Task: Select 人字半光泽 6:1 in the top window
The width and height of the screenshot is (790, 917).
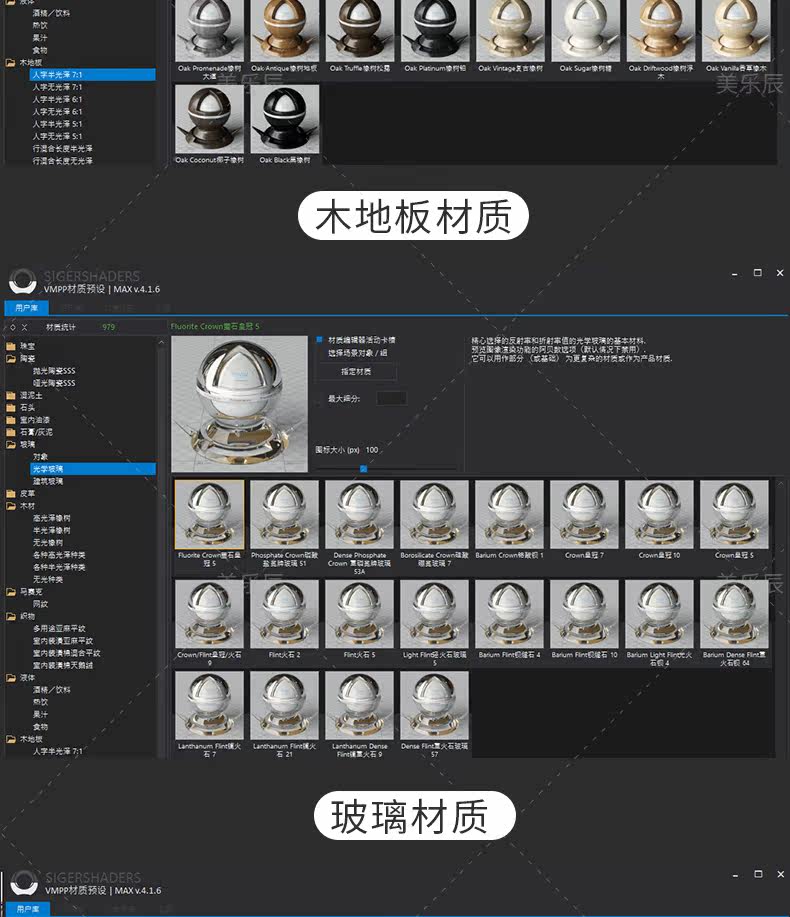Action: [57, 99]
